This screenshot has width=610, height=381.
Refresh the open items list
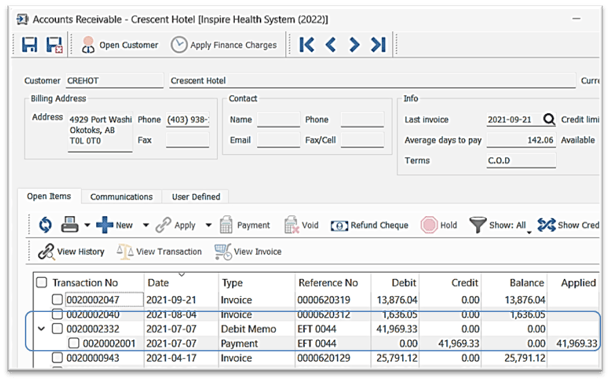click(x=45, y=225)
